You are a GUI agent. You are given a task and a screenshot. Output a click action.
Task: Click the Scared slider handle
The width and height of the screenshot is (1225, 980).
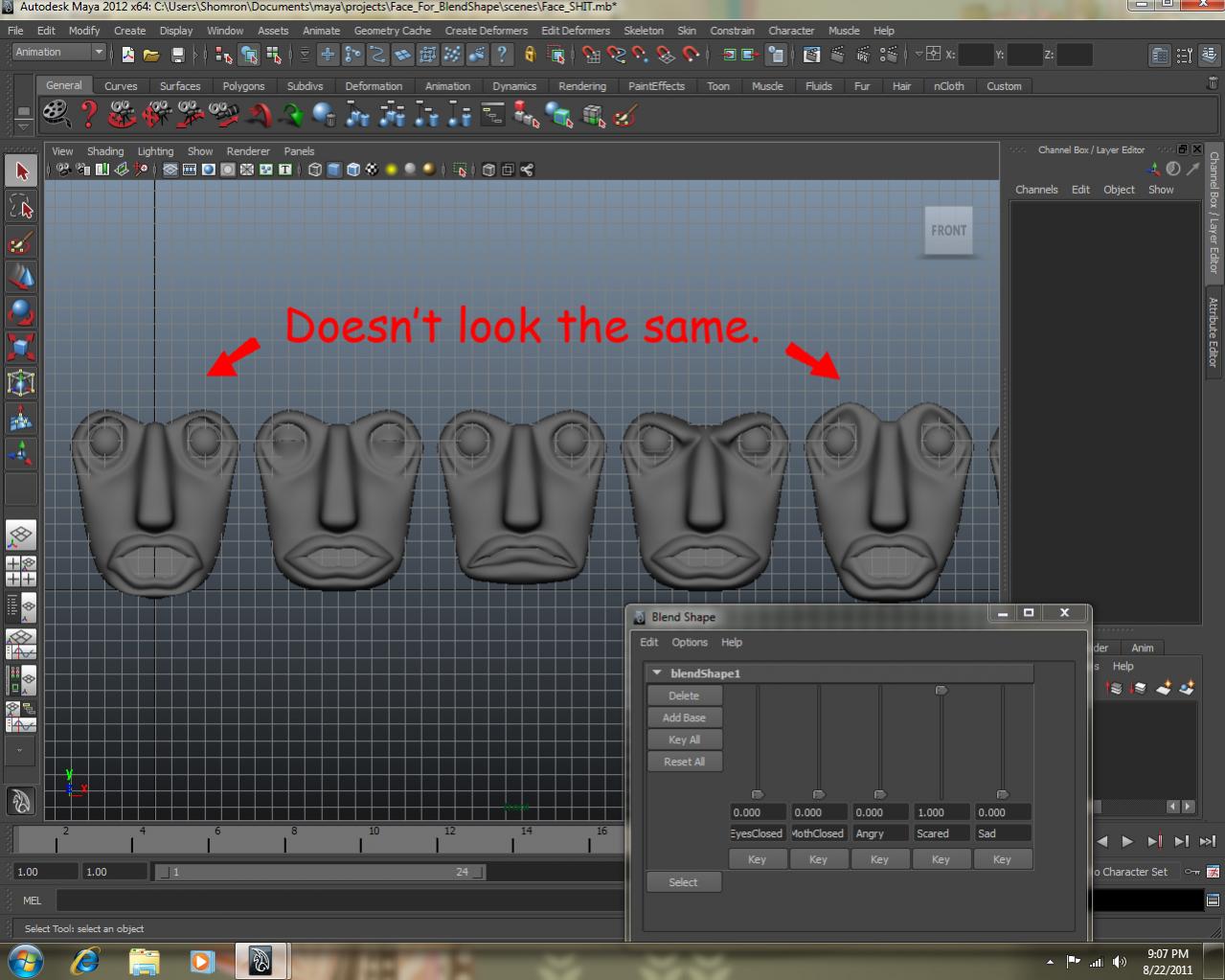click(x=941, y=690)
